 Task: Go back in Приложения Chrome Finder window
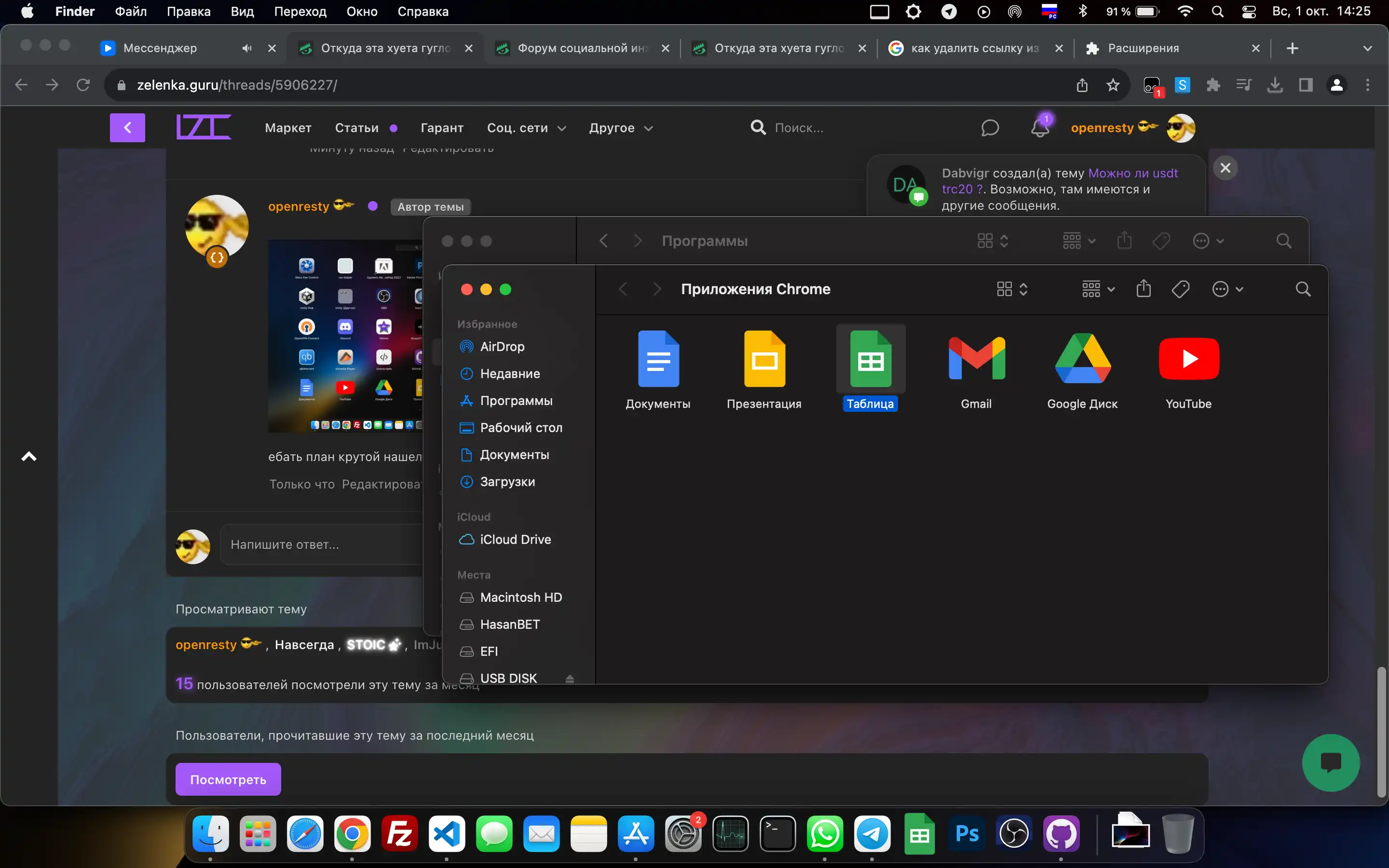[623, 289]
